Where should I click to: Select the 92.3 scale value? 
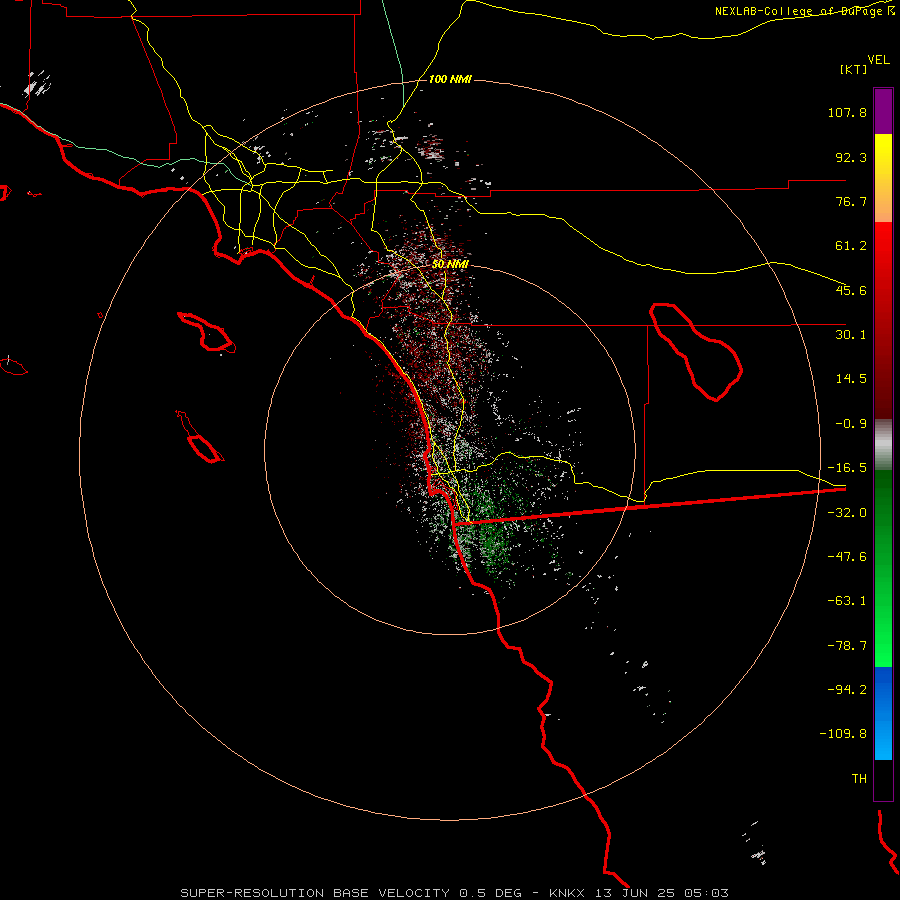click(851, 157)
